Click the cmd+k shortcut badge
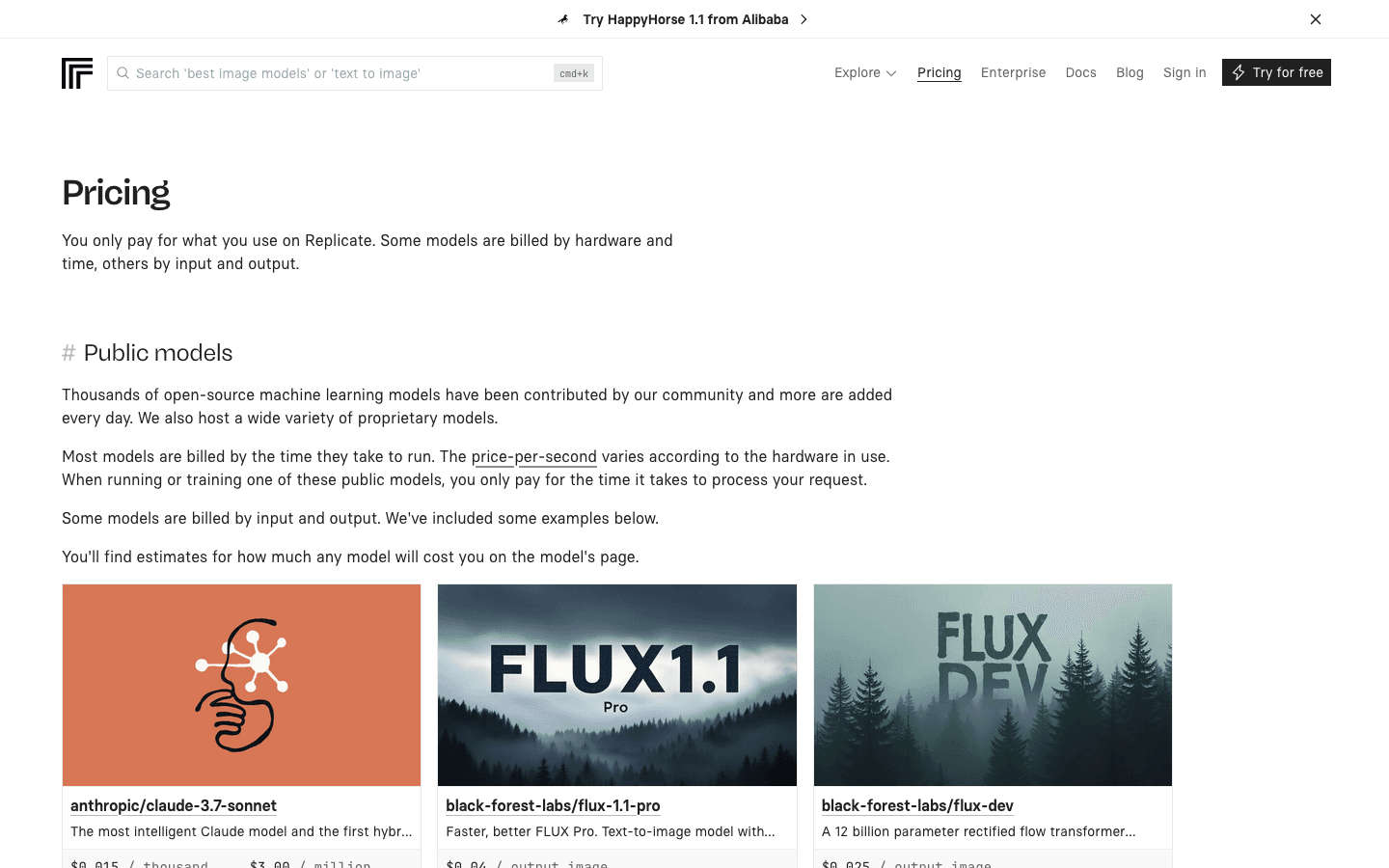This screenshot has height=868, width=1389. click(574, 73)
